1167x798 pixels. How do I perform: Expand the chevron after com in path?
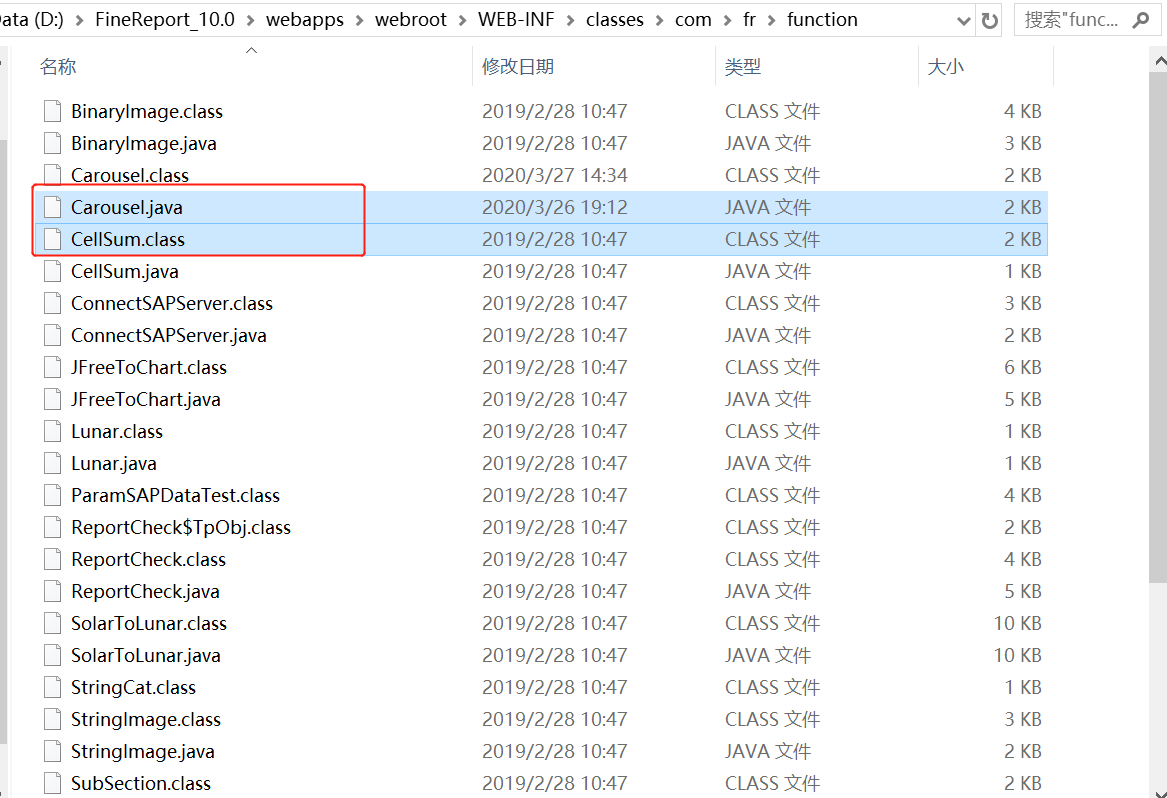tap(727, 20)
